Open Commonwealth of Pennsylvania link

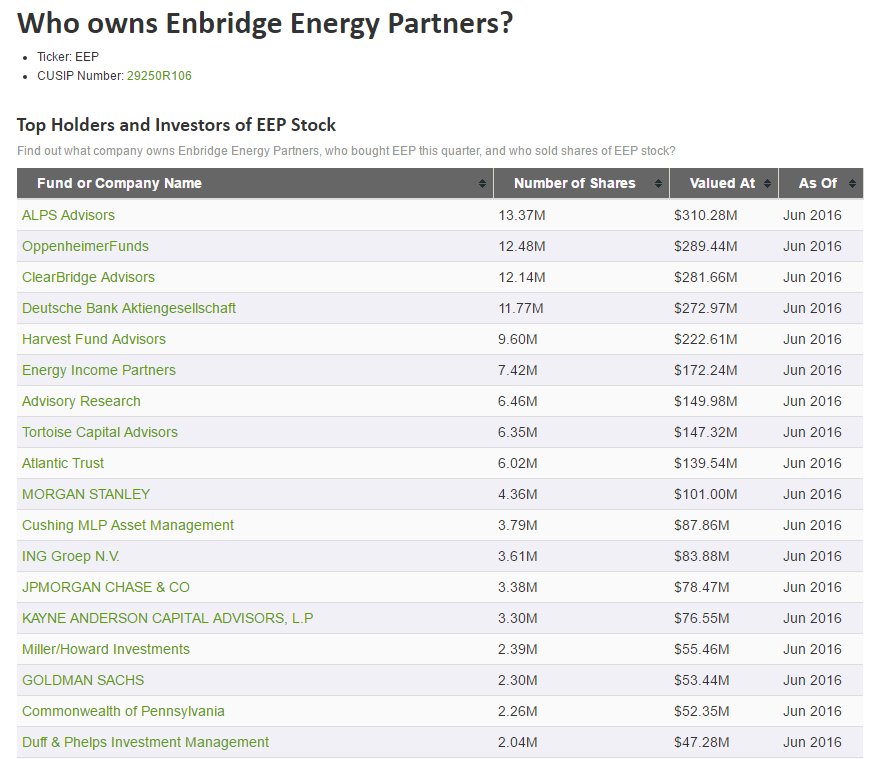pos(123,712)
